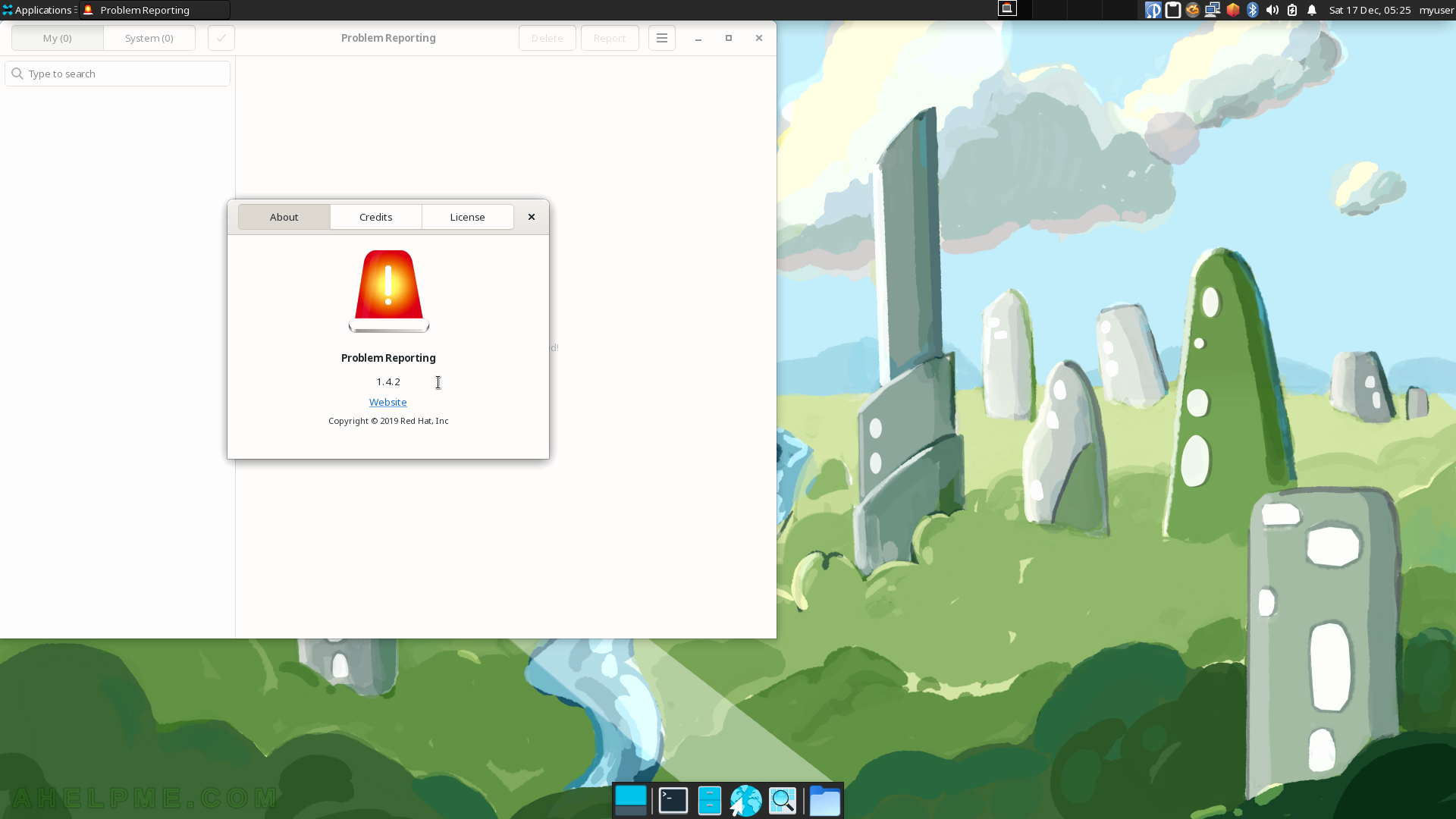Open the application finder magnifier icon

click(x=783, y=801)
